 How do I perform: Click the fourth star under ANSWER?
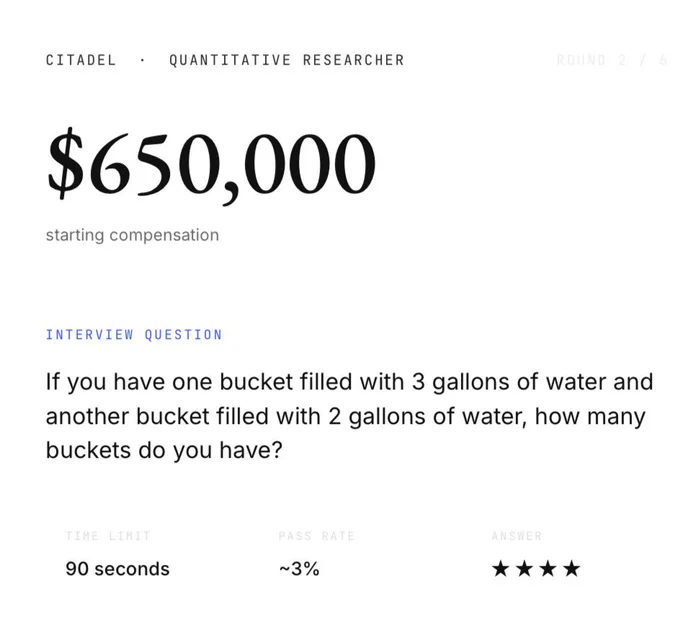[x=572, y=568]
